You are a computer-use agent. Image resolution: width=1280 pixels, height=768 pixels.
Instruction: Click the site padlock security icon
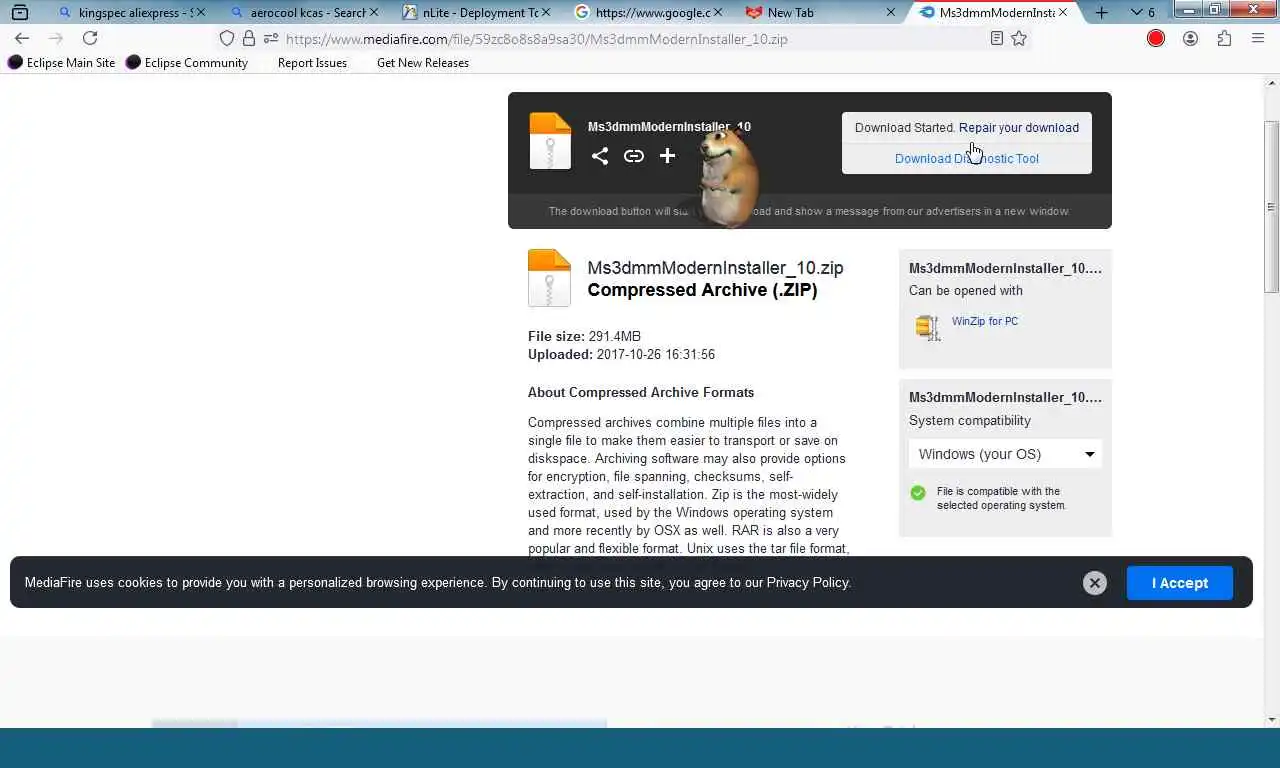pyautogui.click(x=249, y=38)
